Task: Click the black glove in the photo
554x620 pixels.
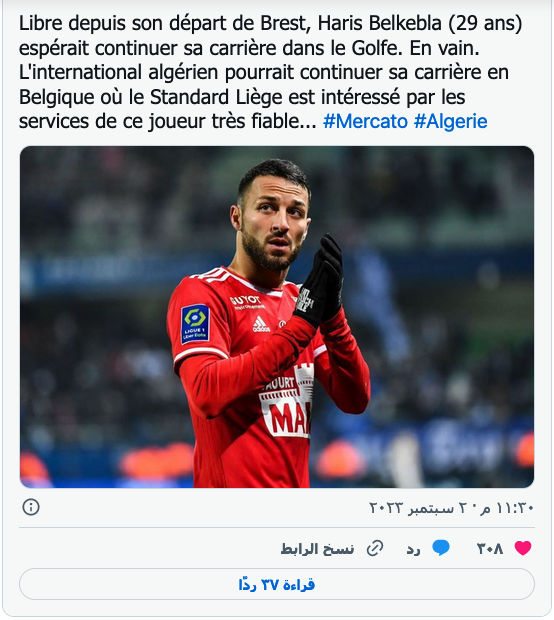Action: click(x=320, y=282)
